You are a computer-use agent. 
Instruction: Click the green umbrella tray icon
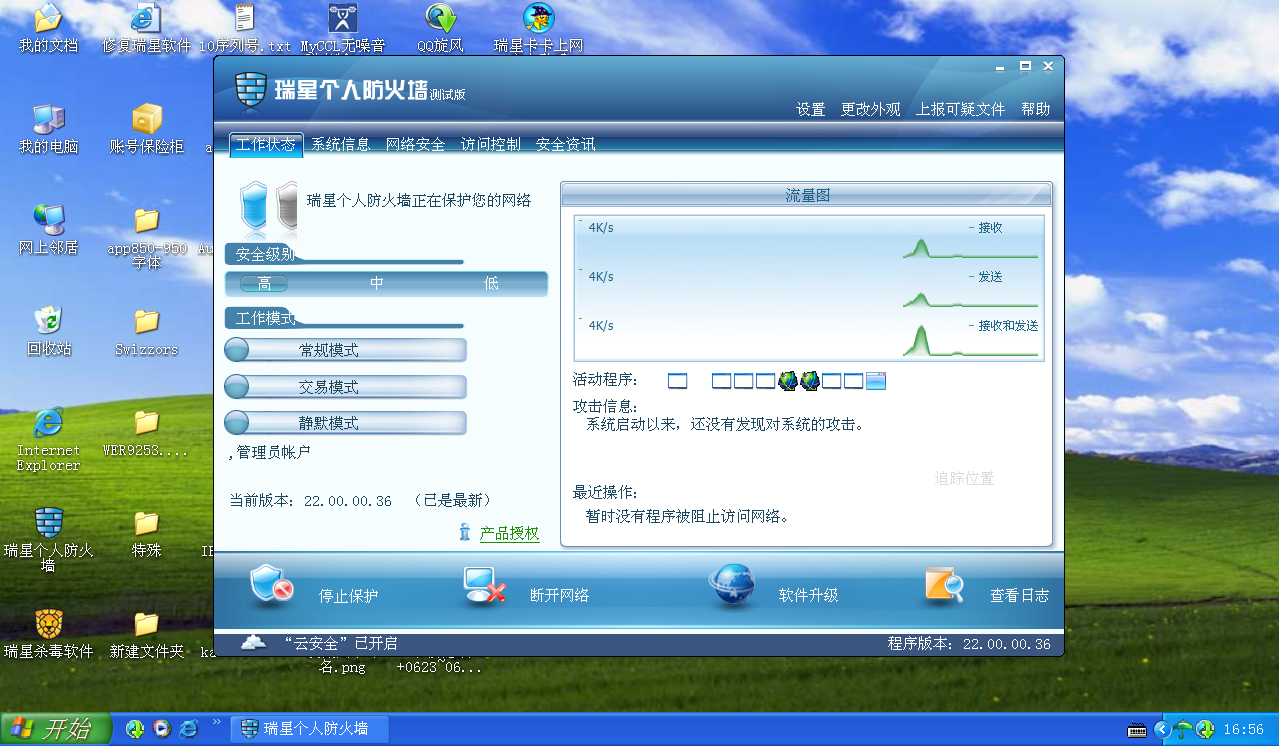coord(1183,729)
